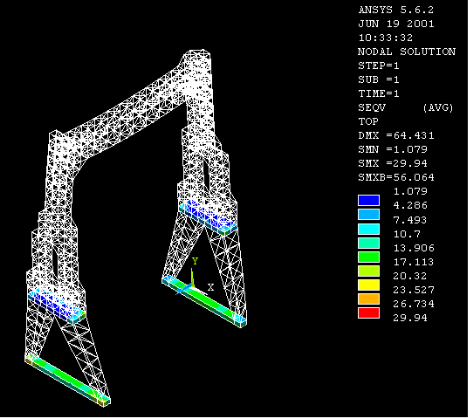
Task: Click the SEQV (AVG) label
Action: tap(406, 108)
